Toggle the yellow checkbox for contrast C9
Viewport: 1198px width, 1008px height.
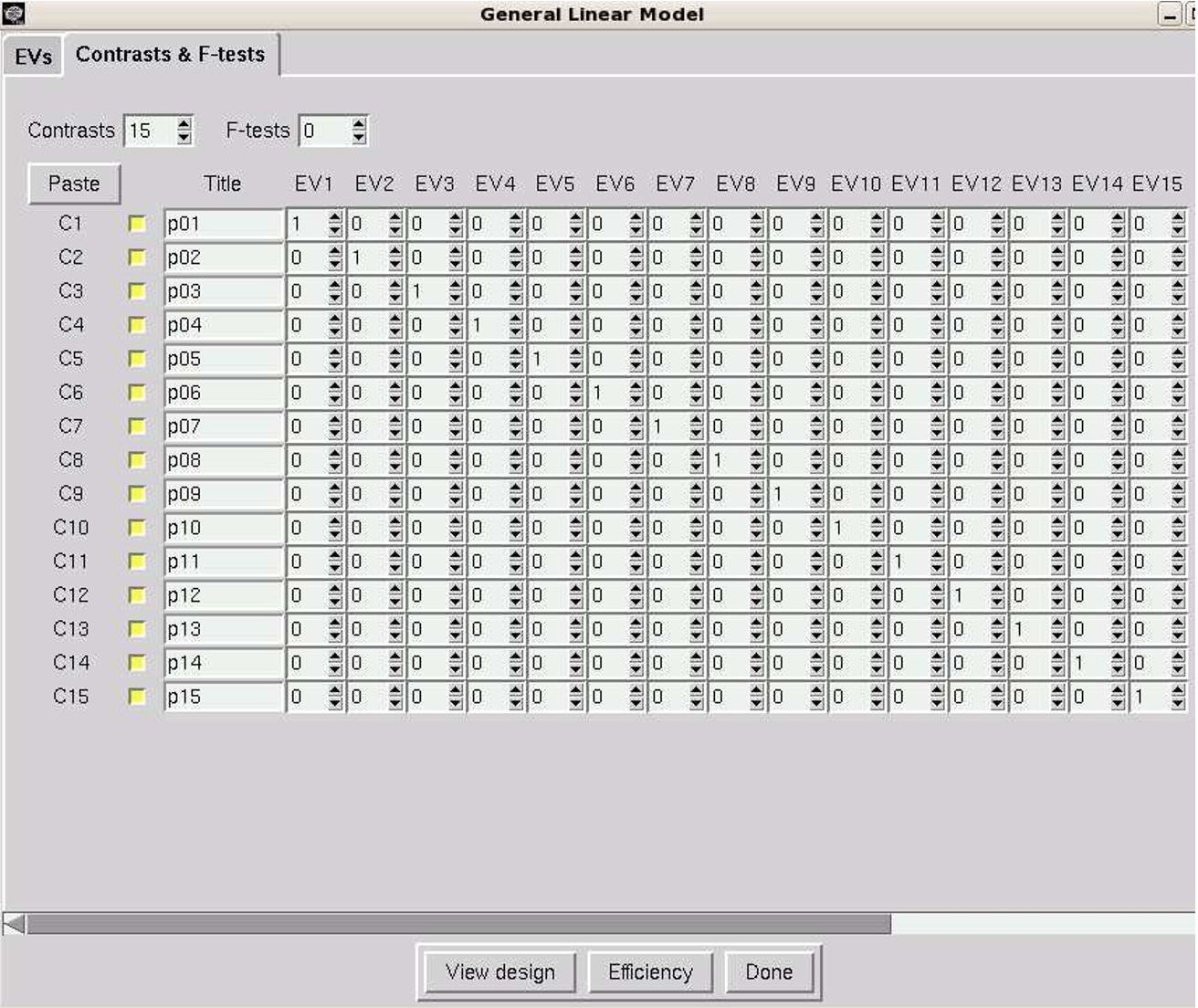point(137,494)
